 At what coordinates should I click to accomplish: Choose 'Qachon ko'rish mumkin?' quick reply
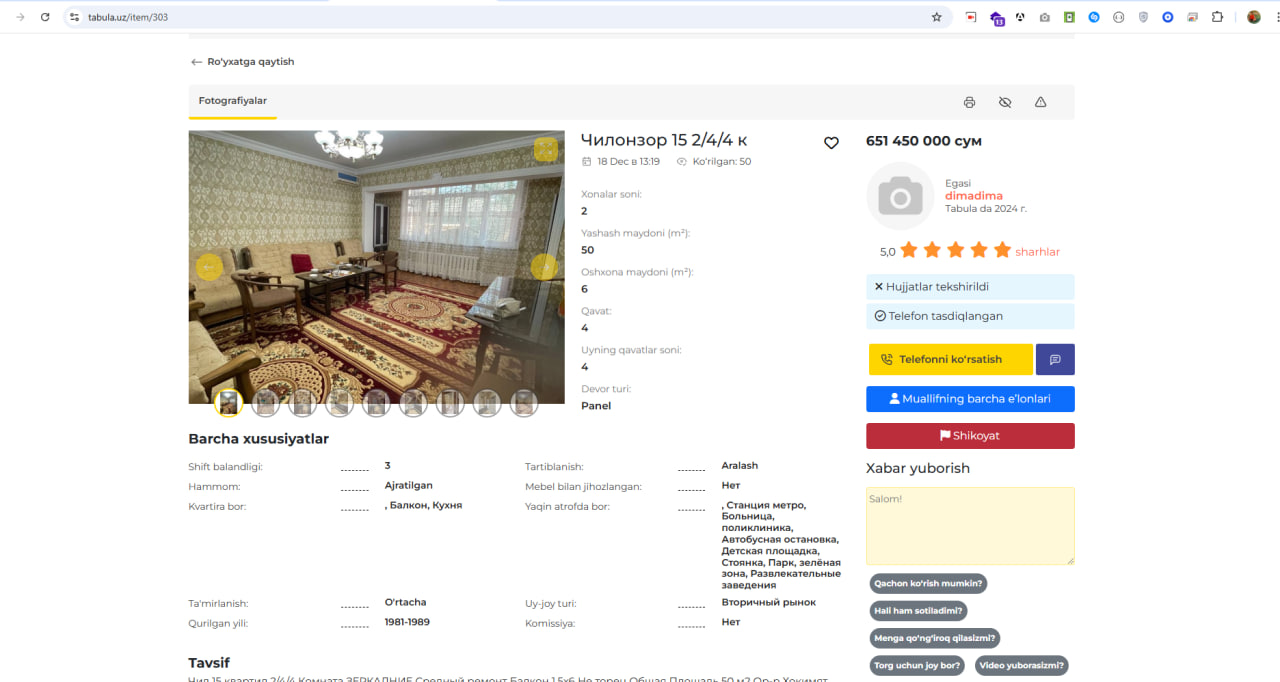pos(928,583)
